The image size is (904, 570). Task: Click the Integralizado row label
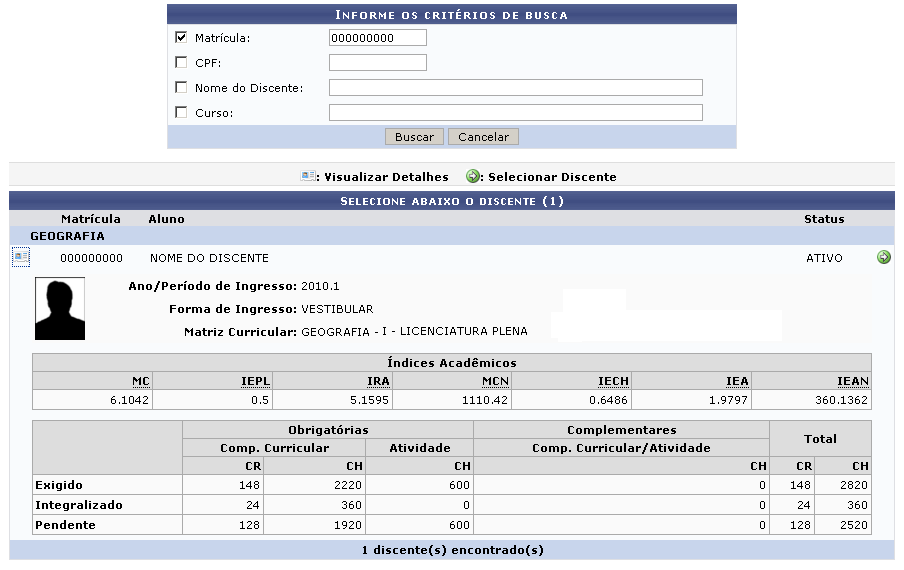coord(79,505)
